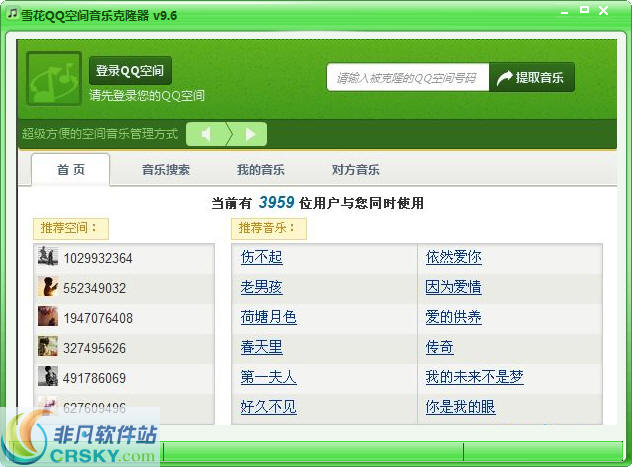Image resolution: width=632 pixels, height=467 pixels.
Task: Click the music note icon in title bar
Action: (12, 13)
